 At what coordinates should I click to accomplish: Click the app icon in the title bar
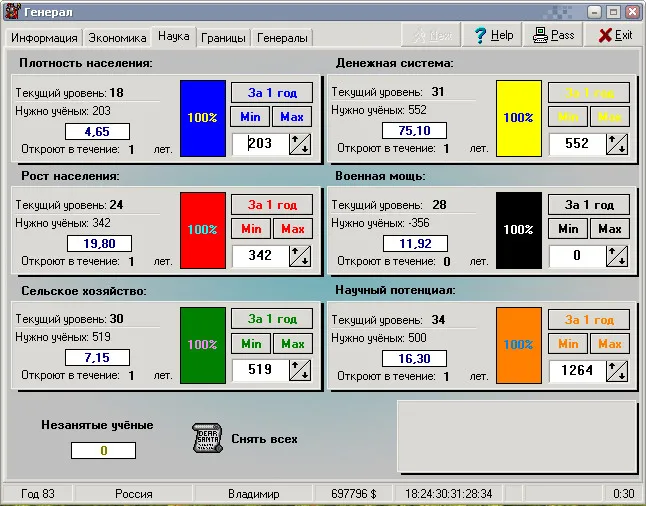point(11,11)
